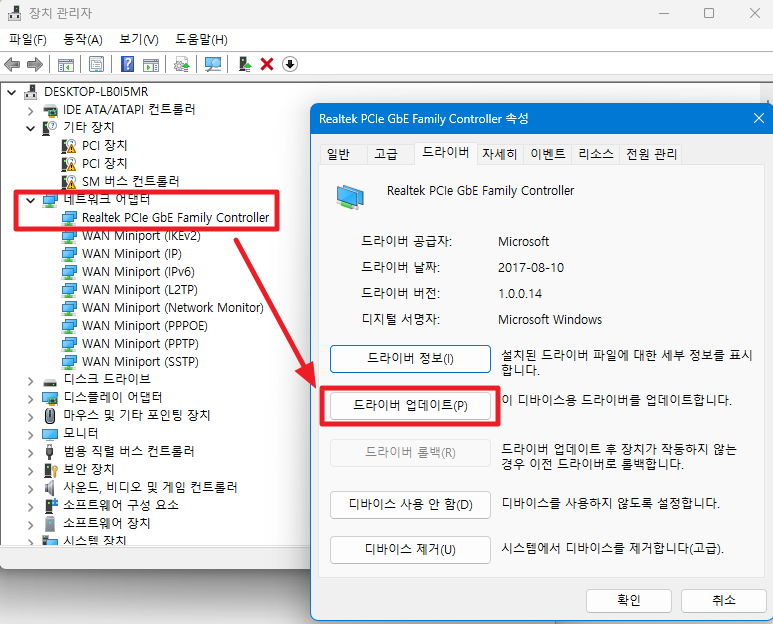Click the 취소 button

coord(724,600)
